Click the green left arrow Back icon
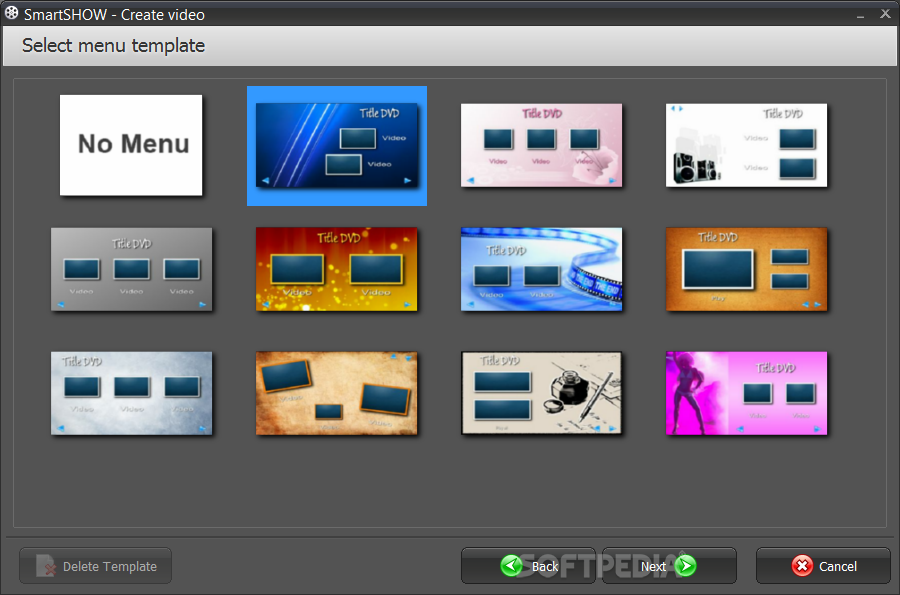 (511, 566)
